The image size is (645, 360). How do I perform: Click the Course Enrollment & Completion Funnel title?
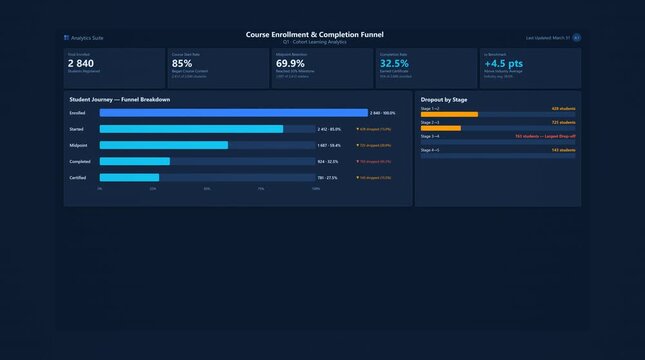click(315, 35)
